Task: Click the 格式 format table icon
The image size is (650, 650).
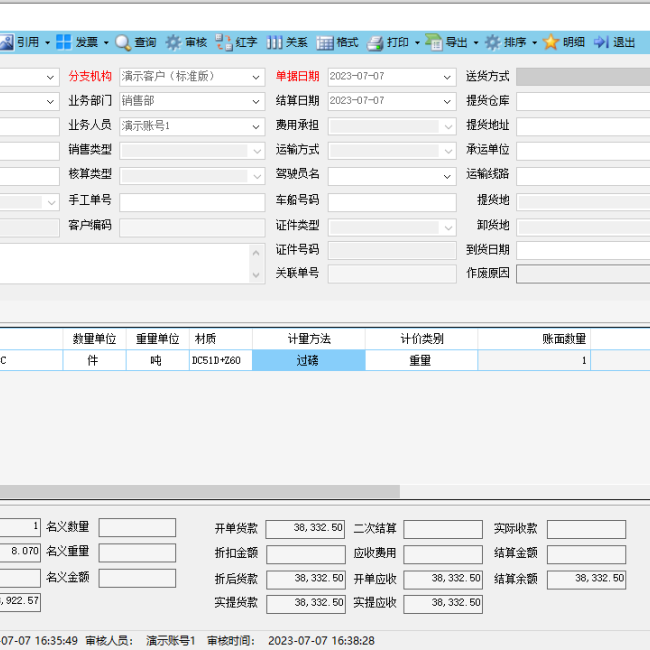Action: pyautogui.click(x=325, y=42)
